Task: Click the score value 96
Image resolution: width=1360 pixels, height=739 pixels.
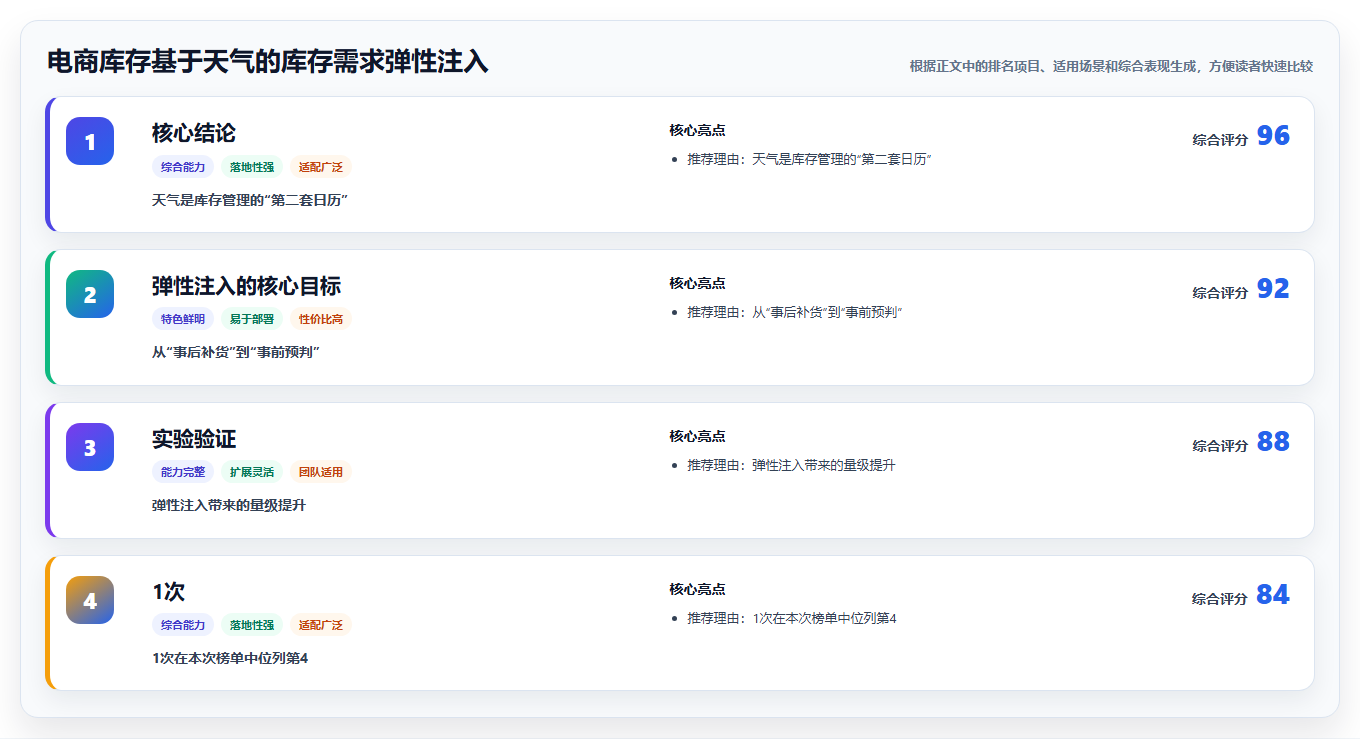Action: click(1273, 136)
